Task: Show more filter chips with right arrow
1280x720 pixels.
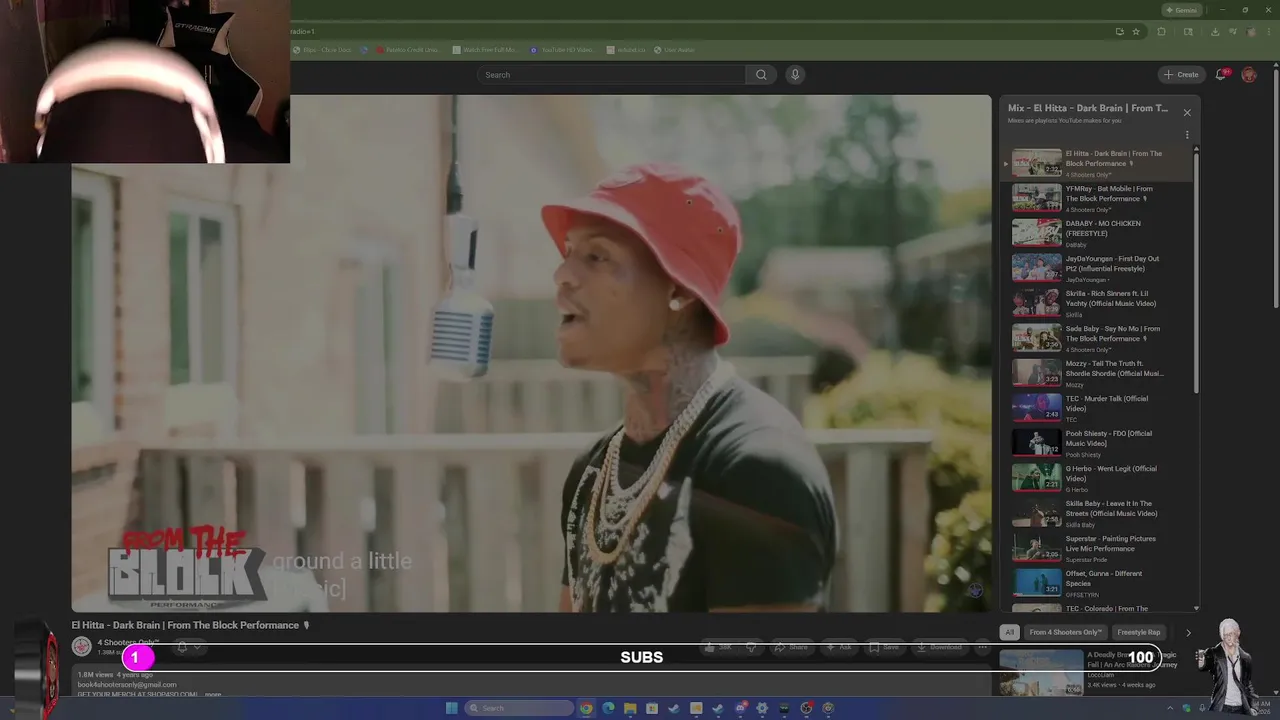Action: point(1188,632)
